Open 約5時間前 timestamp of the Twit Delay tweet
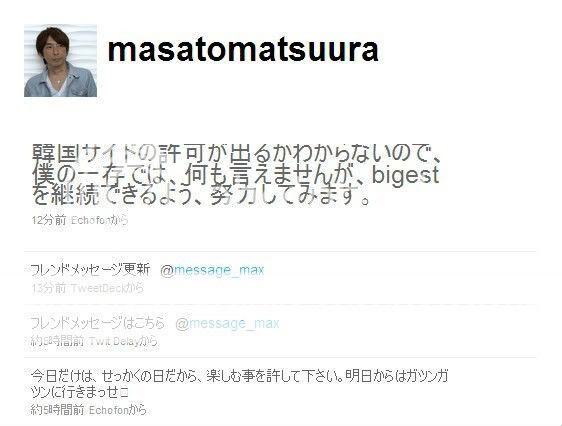Screen dimensions: 562x426 tap(57, 341)
